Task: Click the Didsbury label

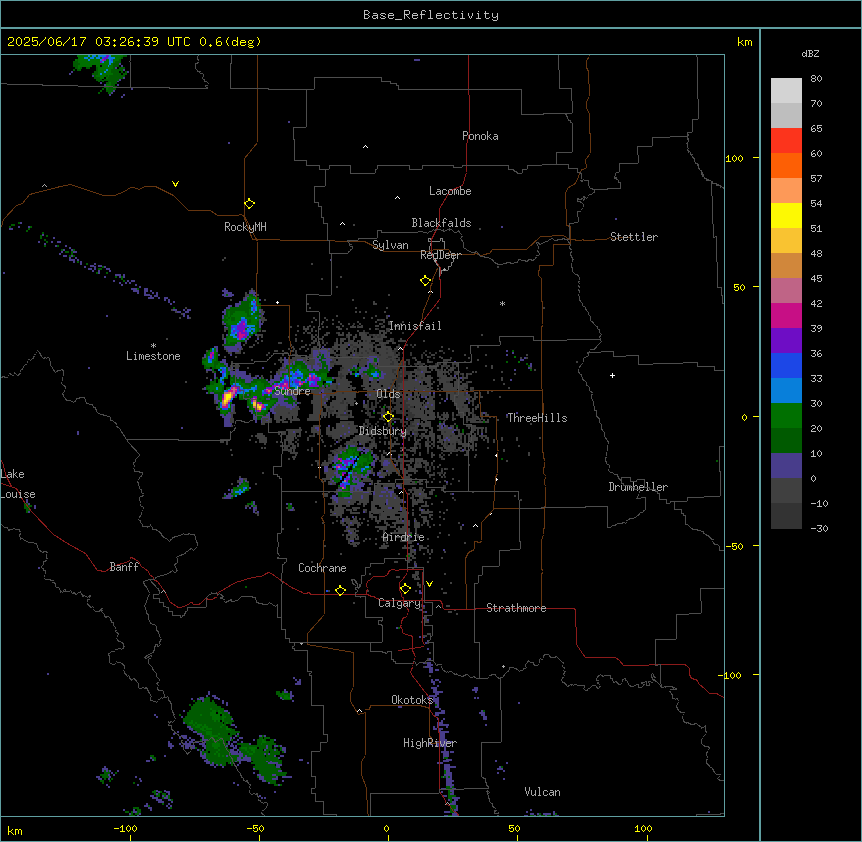Action: click(383, 431)
